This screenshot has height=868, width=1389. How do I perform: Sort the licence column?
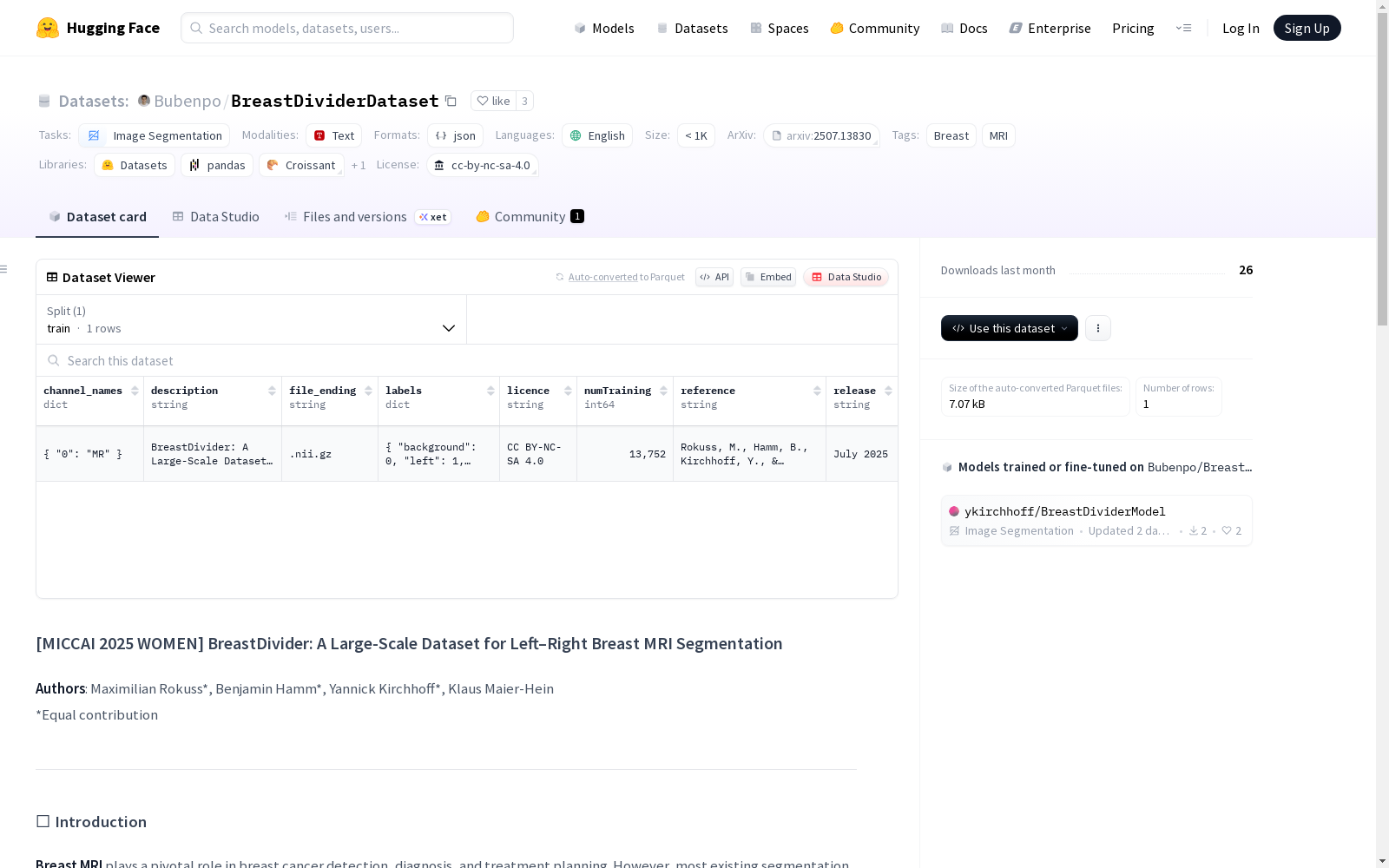coord(568,391)
